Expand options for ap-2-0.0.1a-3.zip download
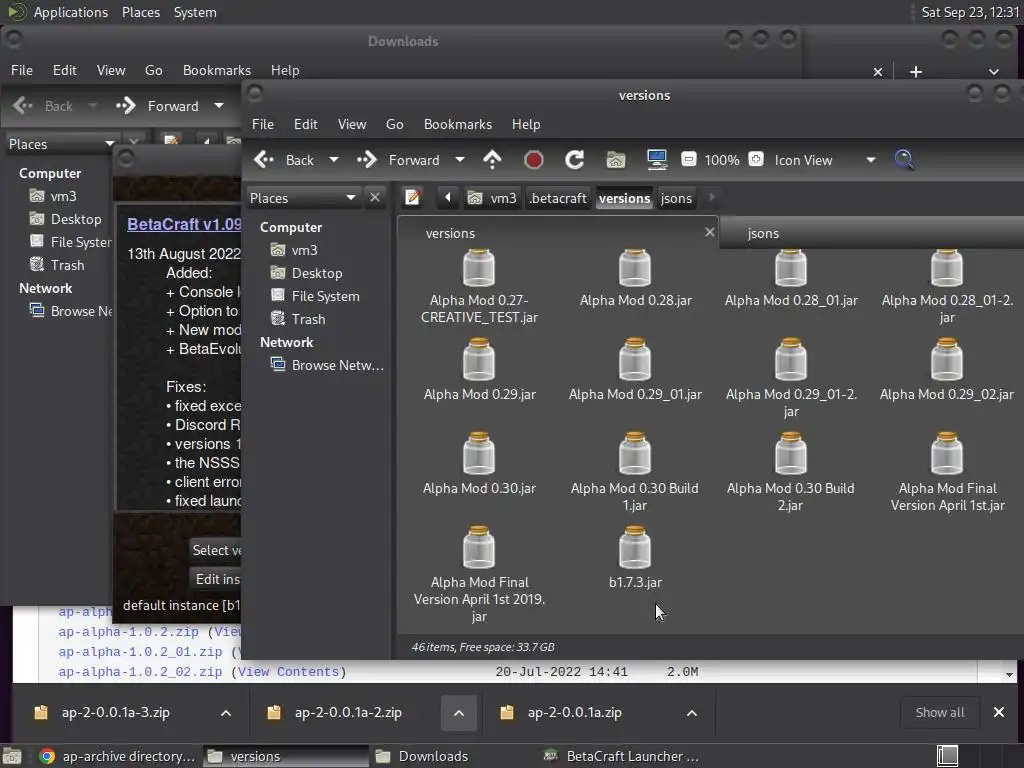1024x768 pixels. click(225, 713)
